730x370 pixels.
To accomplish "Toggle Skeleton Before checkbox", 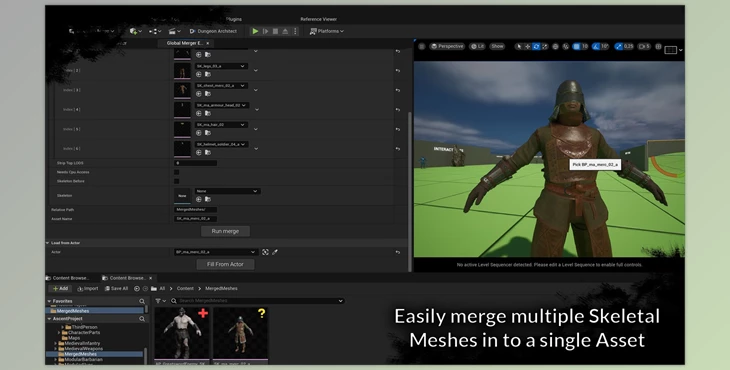I will tap(176, 181).
